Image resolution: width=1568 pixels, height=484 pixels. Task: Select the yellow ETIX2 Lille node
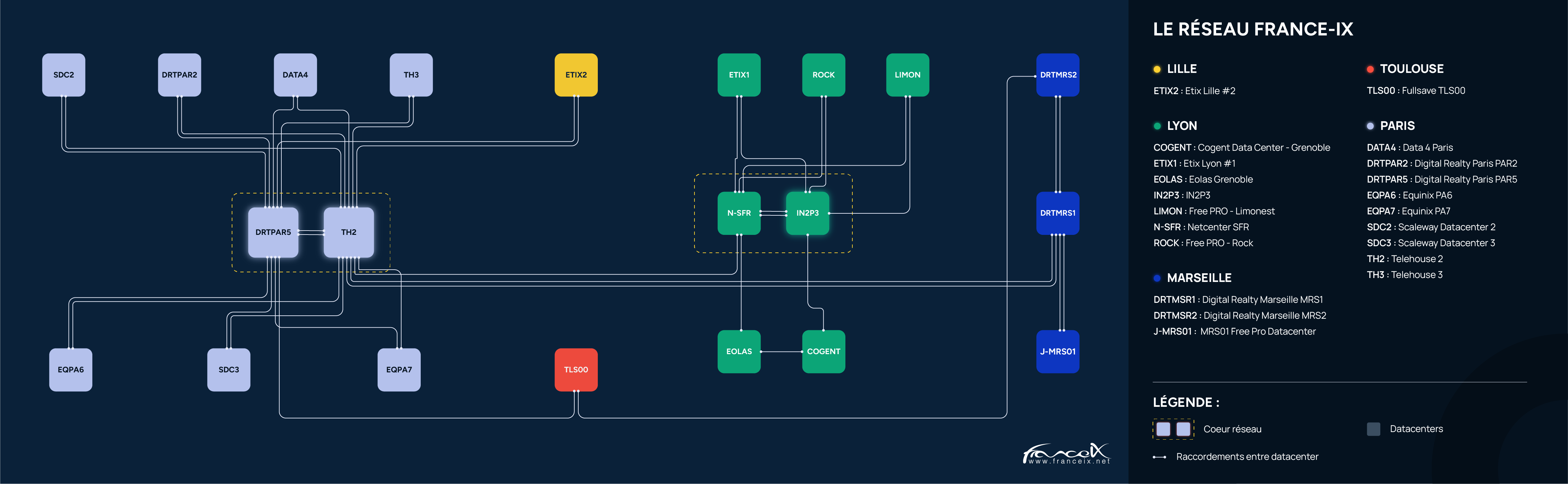pyautogui.click(x=576, y=75)
